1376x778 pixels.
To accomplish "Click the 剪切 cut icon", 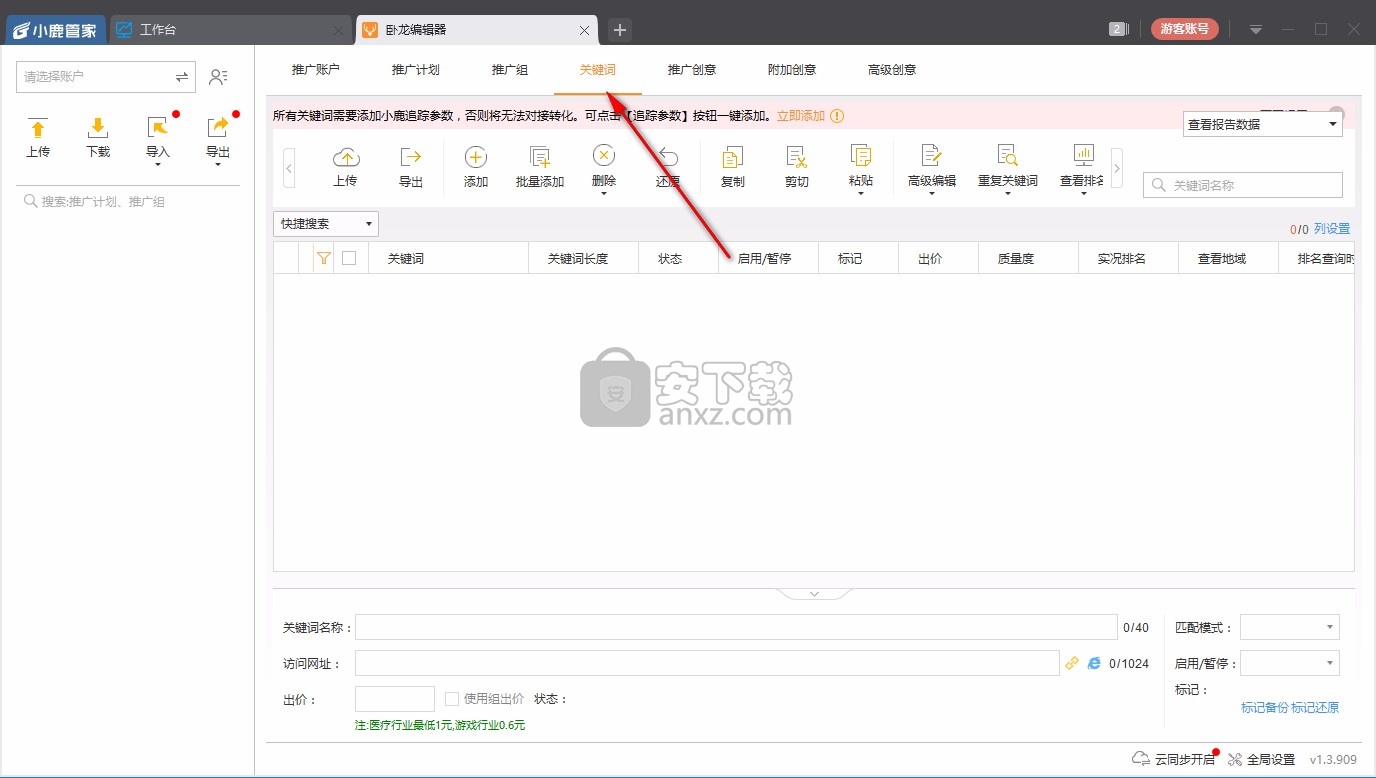I will pyautogui.click(x=797, y=157).
